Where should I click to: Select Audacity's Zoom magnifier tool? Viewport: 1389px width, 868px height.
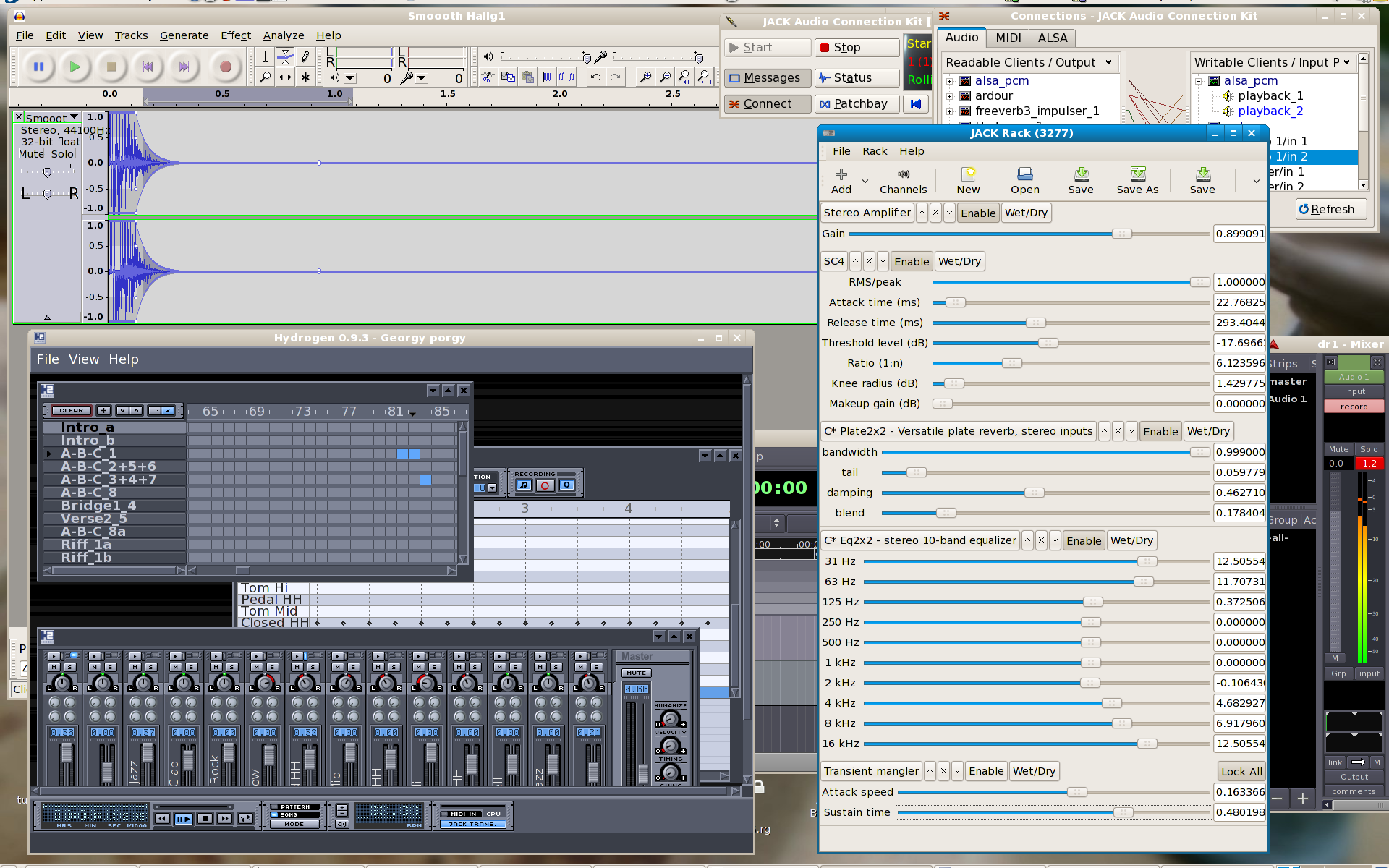[x=266, y=77]
